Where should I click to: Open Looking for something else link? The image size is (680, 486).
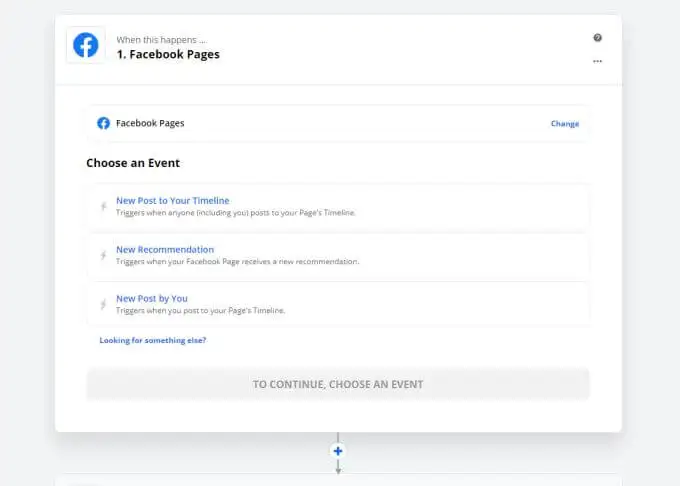(x=153, y=340)
